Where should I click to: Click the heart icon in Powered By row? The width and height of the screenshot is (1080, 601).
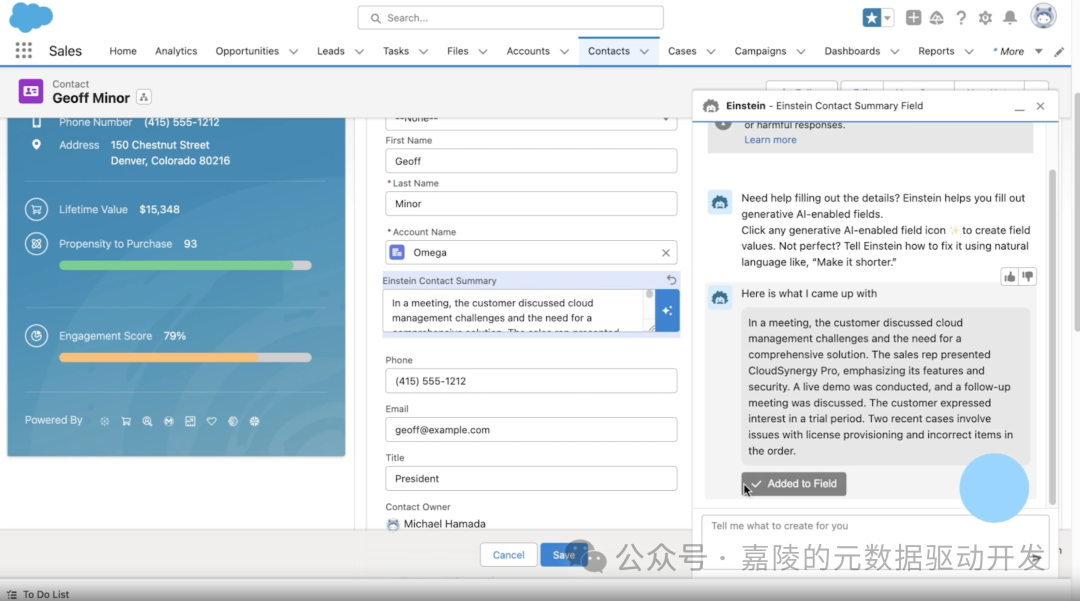[x=211, y=421]
